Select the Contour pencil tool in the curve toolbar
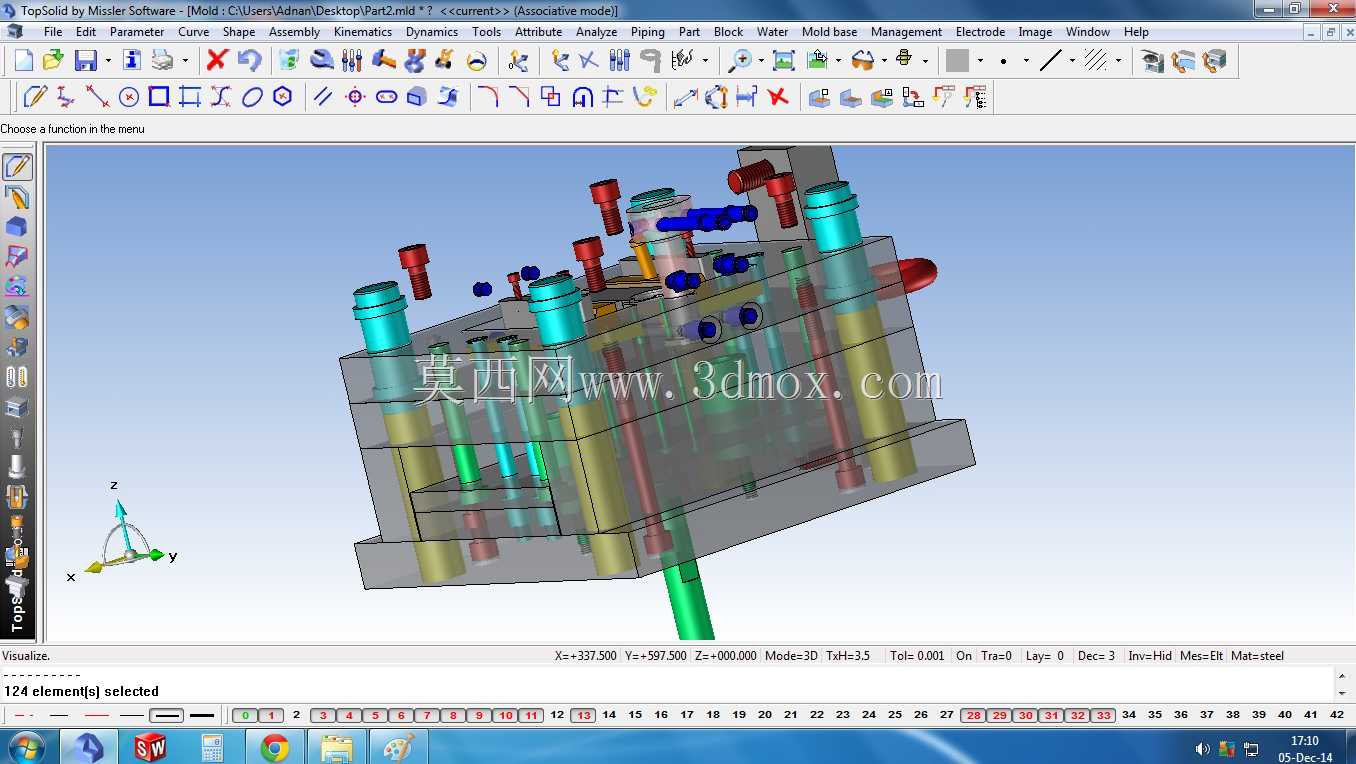Viewport: 1356px width, 764px height. [x=35, y=97]
